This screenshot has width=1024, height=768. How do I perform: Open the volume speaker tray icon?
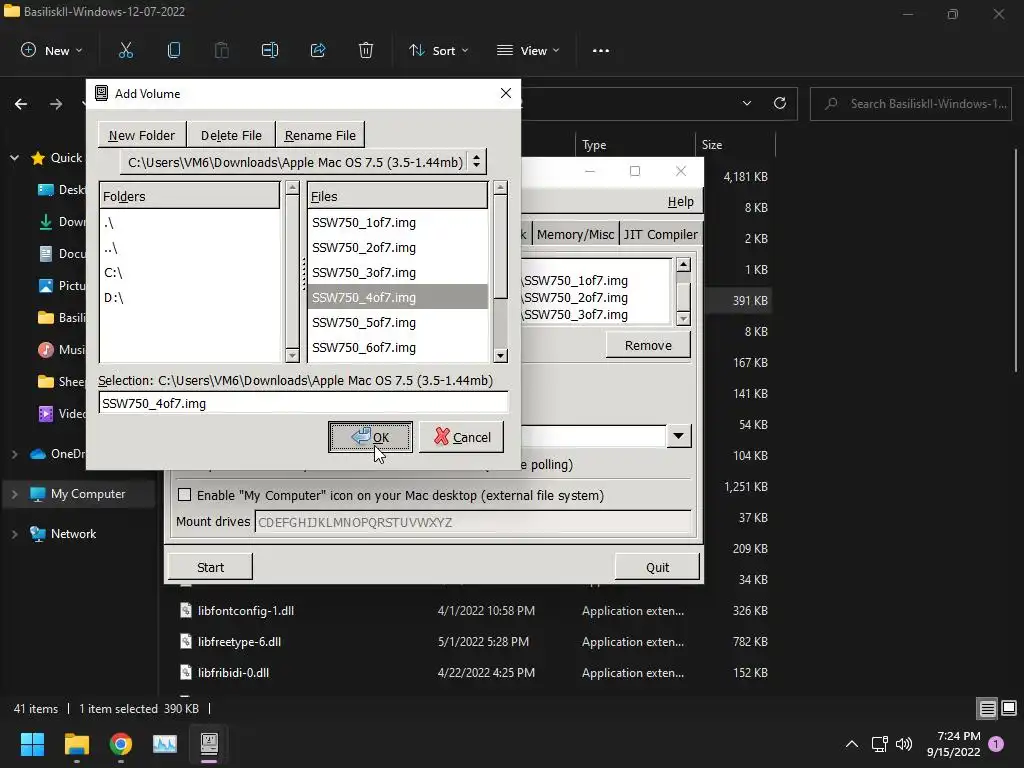(x=904, y=744)
